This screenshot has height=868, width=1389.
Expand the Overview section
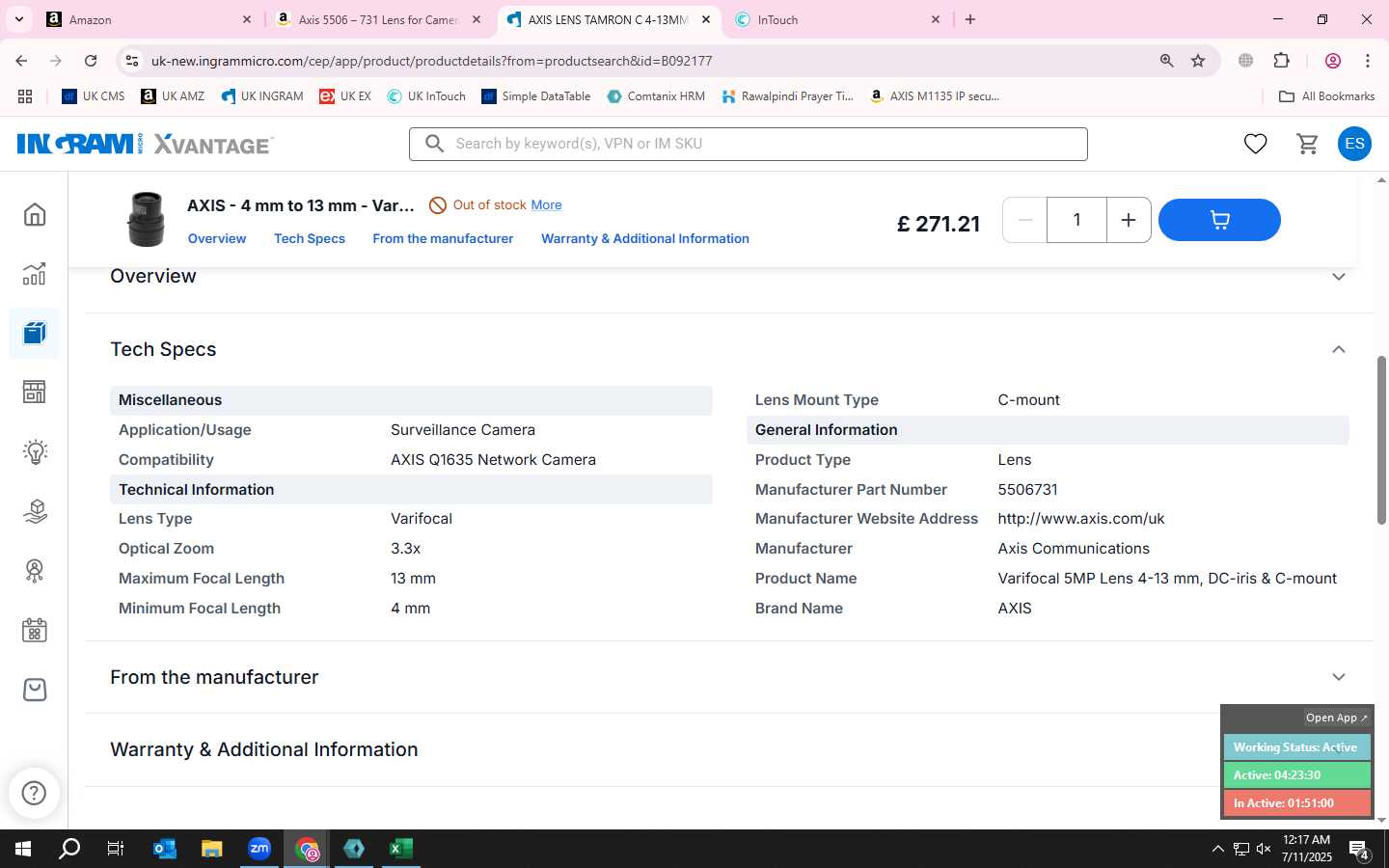click(1338, 277)
